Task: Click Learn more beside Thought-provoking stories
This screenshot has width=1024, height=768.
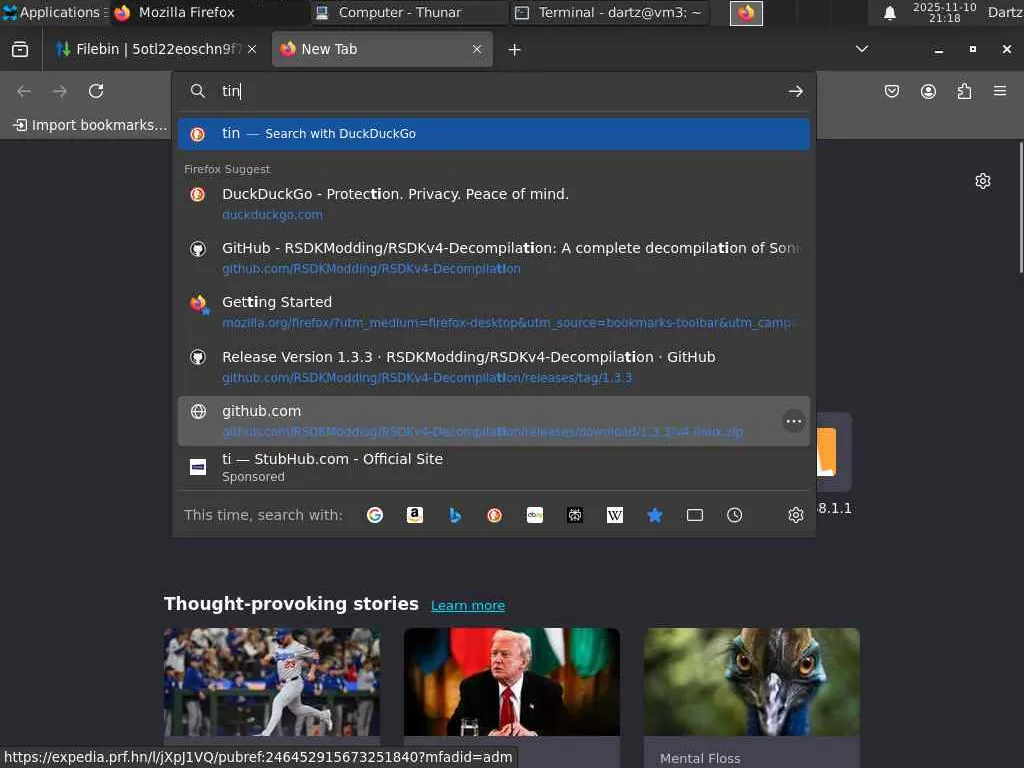Action: (468, 605)
